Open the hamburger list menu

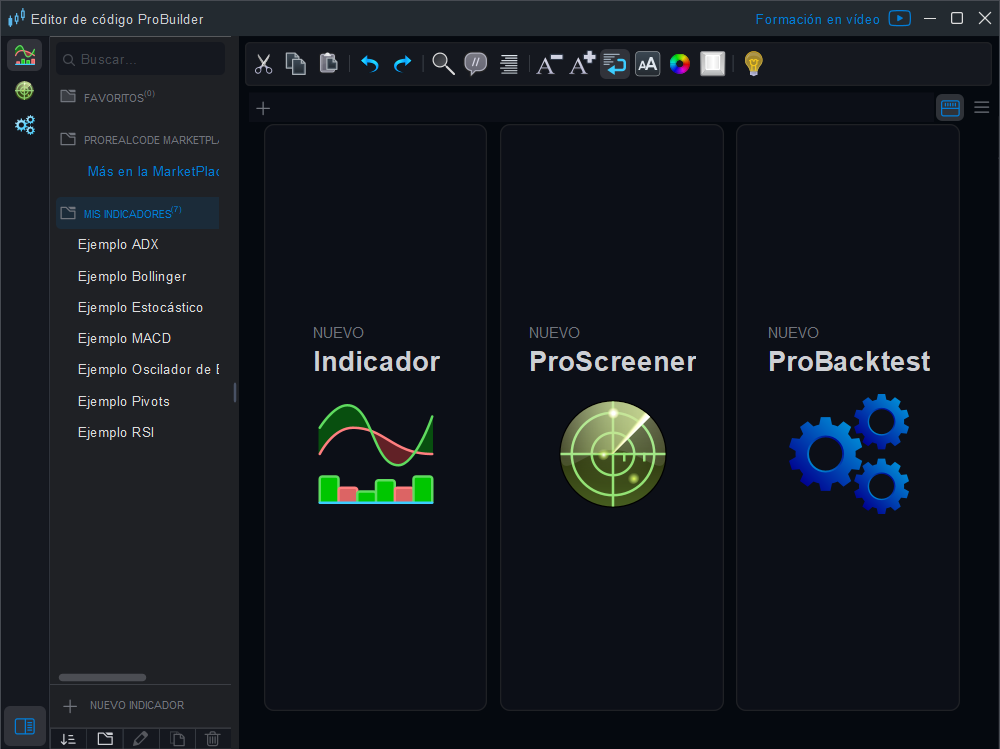pos(982,108)
